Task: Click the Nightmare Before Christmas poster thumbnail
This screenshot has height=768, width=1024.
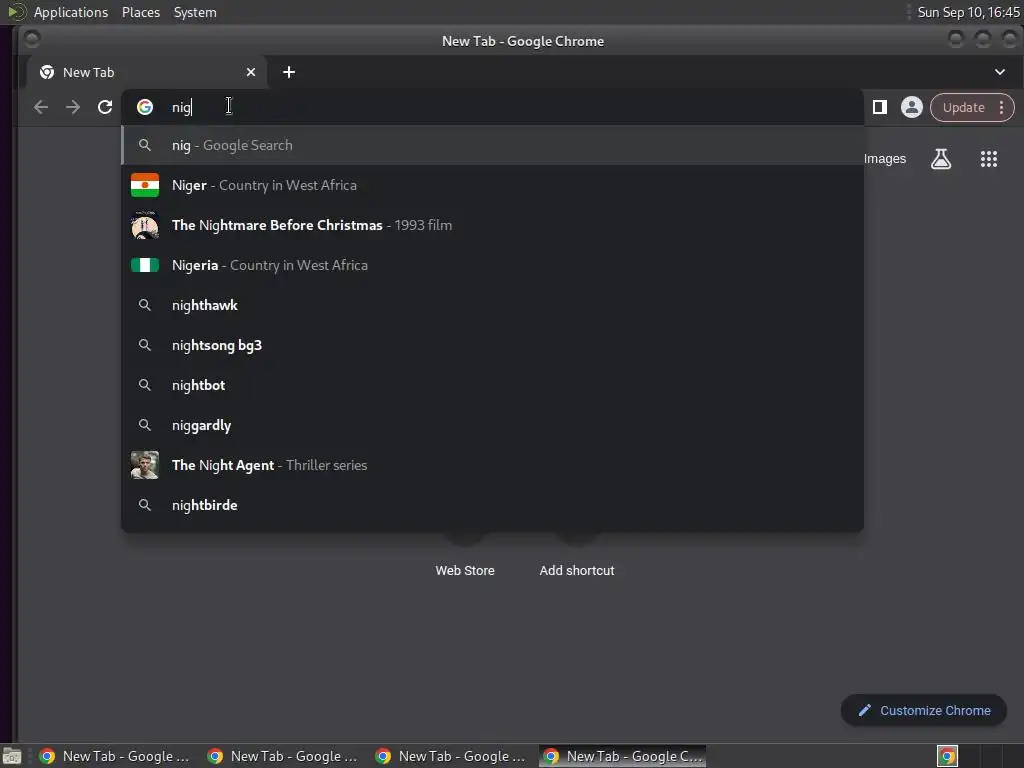Action: (x=145, y=225)
